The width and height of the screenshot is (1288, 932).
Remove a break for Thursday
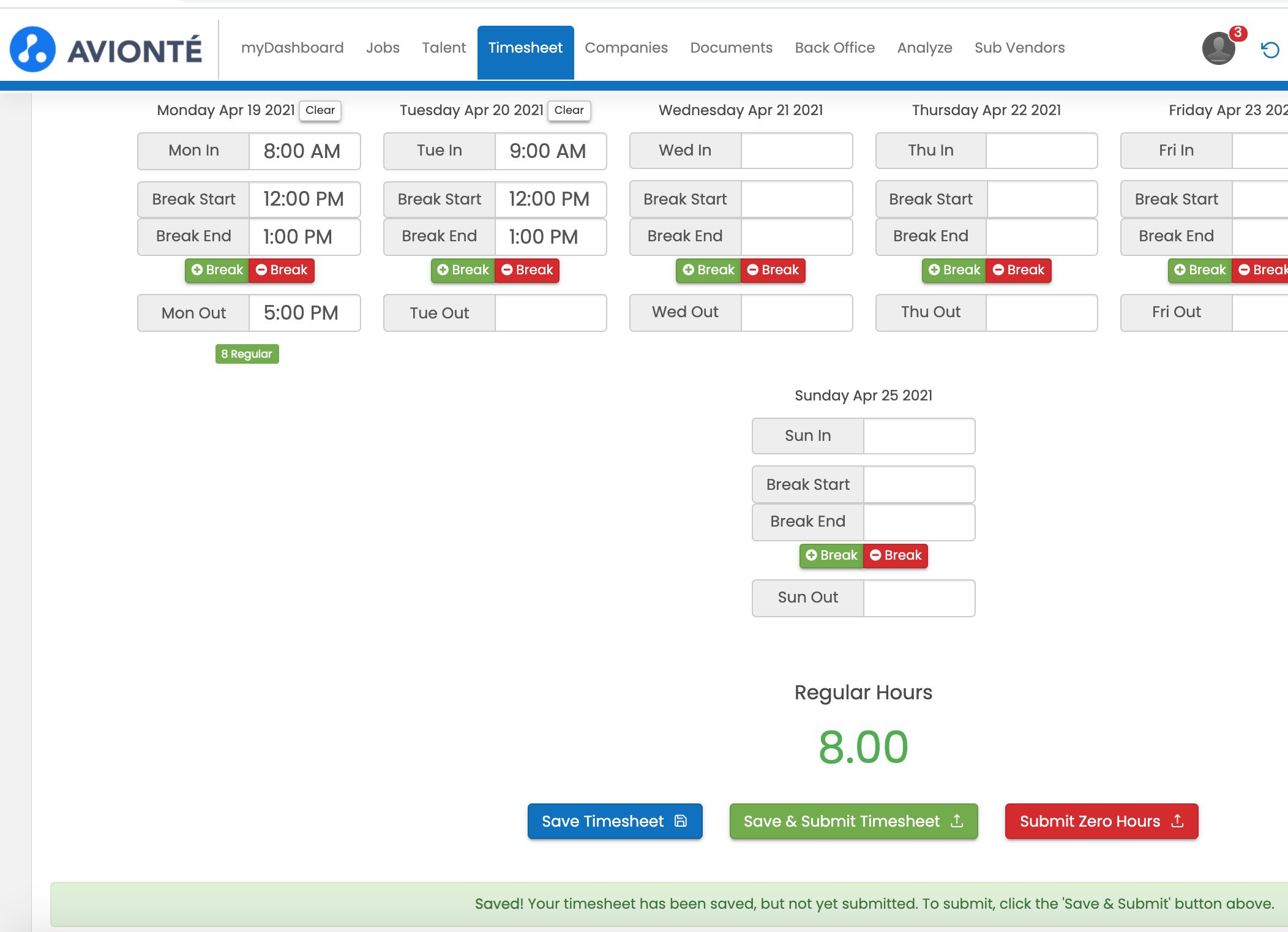tap(1019, 270)
